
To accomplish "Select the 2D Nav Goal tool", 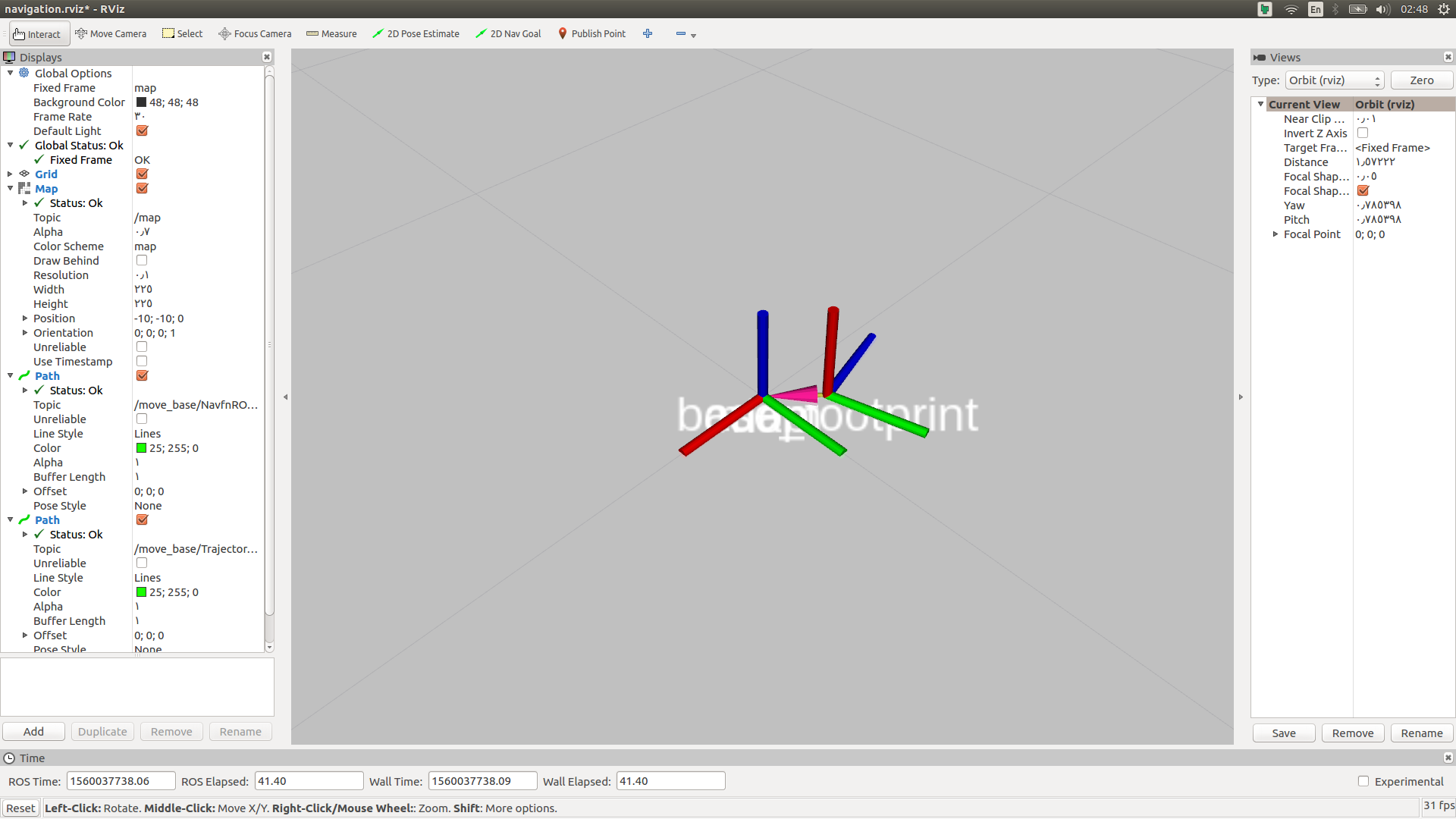I will coord(511,33).
